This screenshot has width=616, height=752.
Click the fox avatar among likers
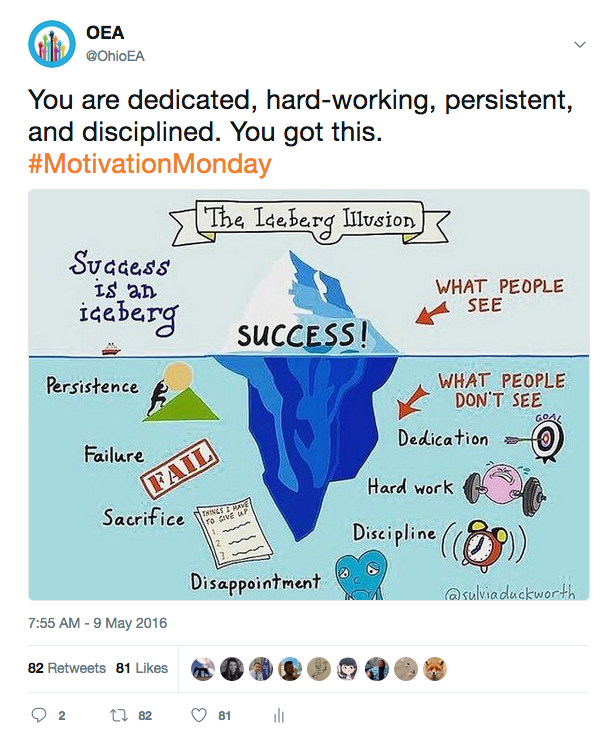435,669
